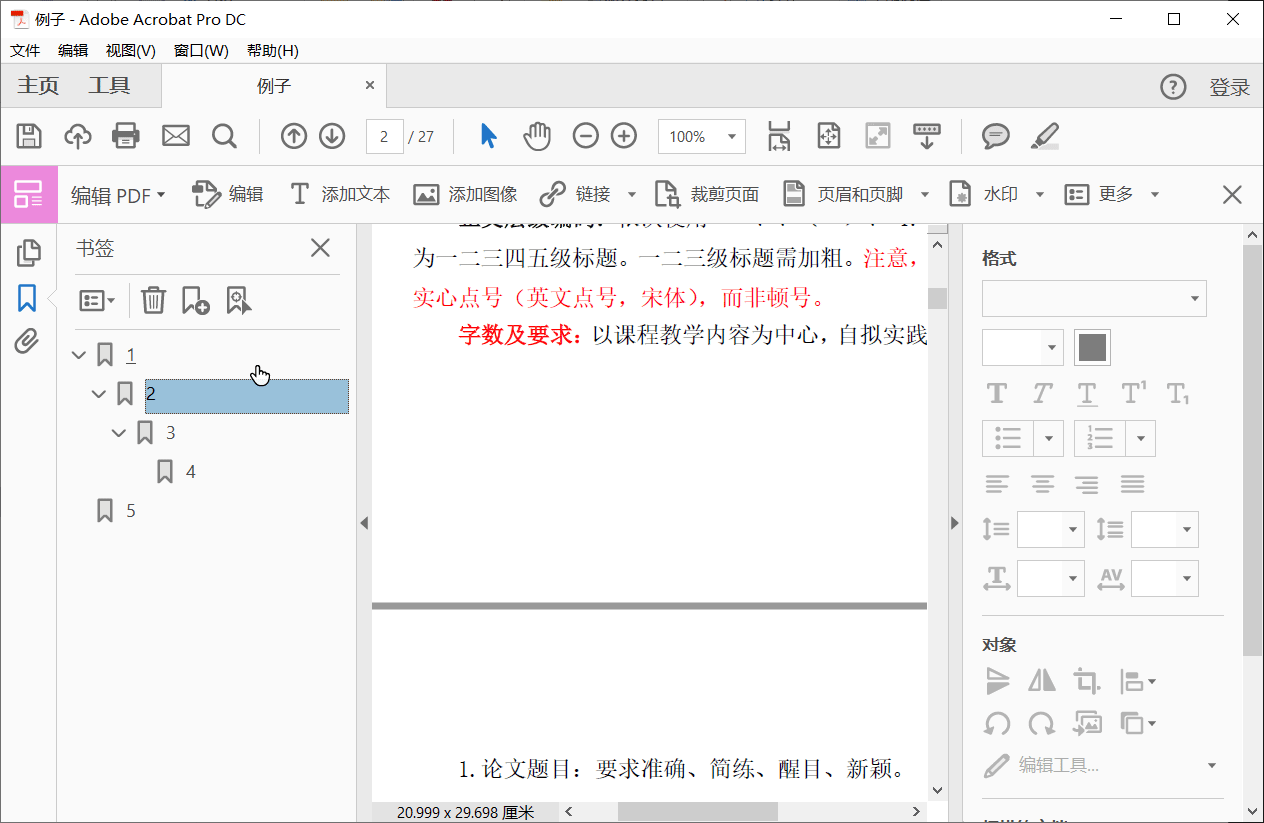Select the Hand pan tool
The image size is (1264, 823).
(x=537, y=136)
